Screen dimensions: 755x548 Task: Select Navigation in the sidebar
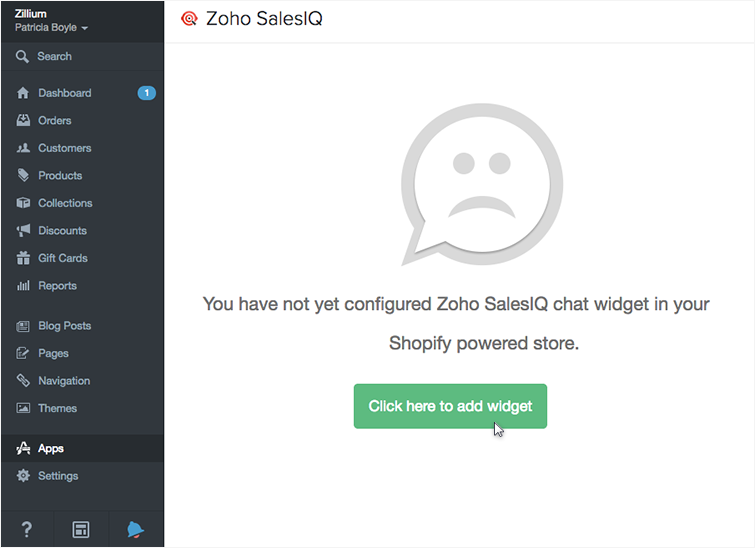click(x=64, y=381)
